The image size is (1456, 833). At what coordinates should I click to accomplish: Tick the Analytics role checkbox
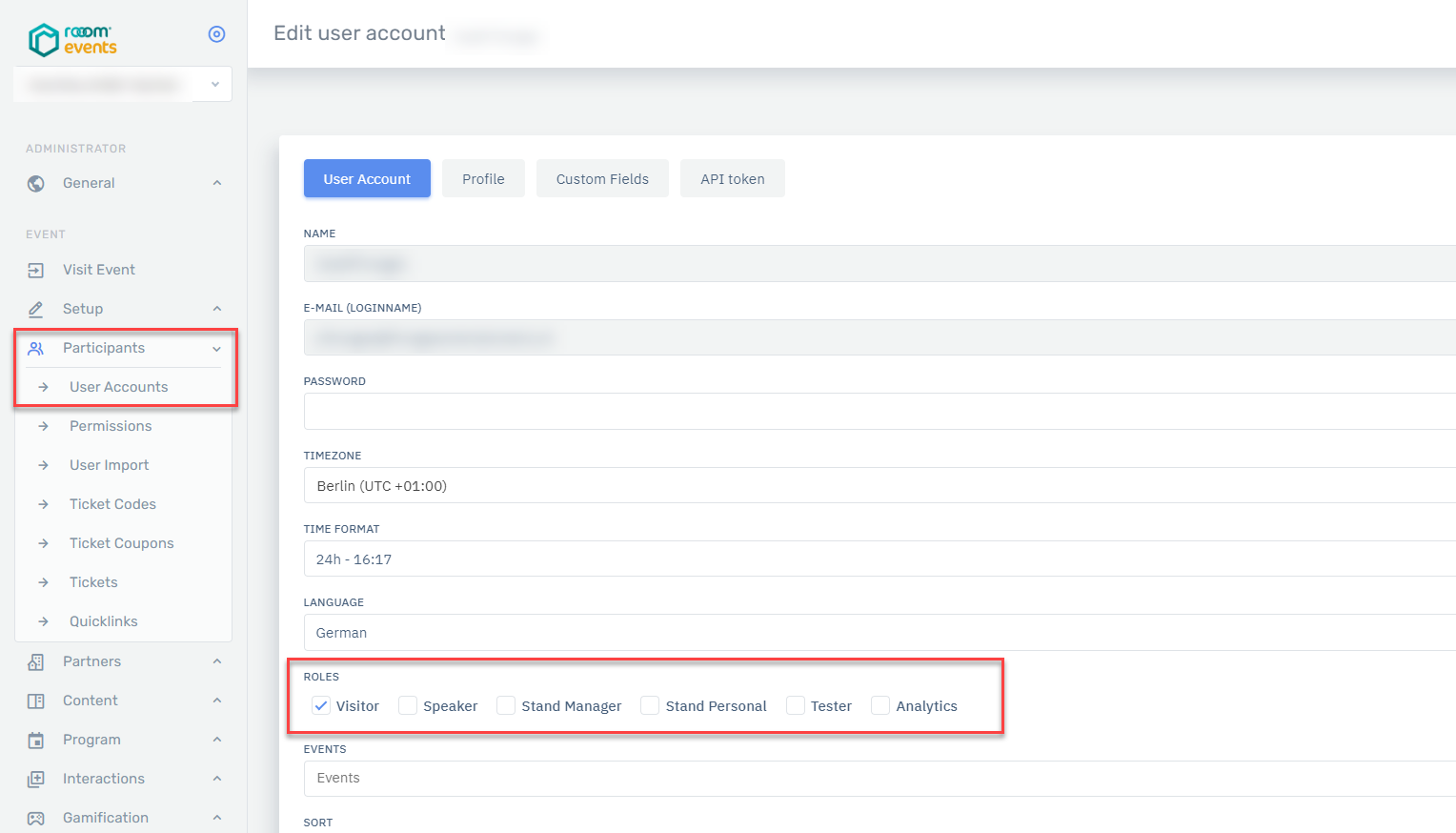click(880, 706)
